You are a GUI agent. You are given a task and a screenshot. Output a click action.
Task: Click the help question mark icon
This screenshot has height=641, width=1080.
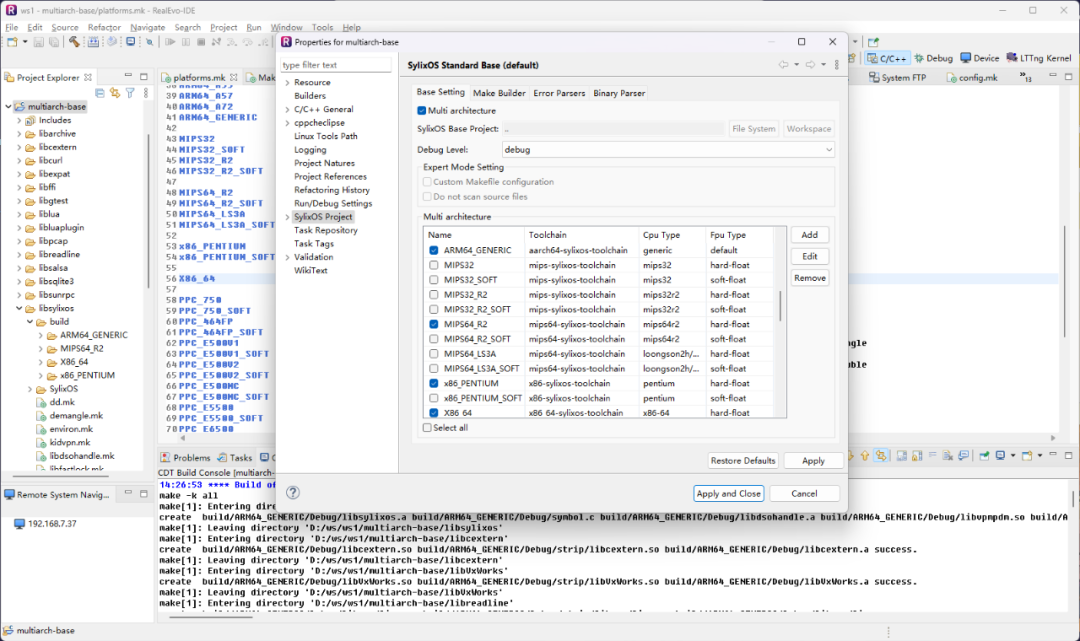tap(293, 493)
